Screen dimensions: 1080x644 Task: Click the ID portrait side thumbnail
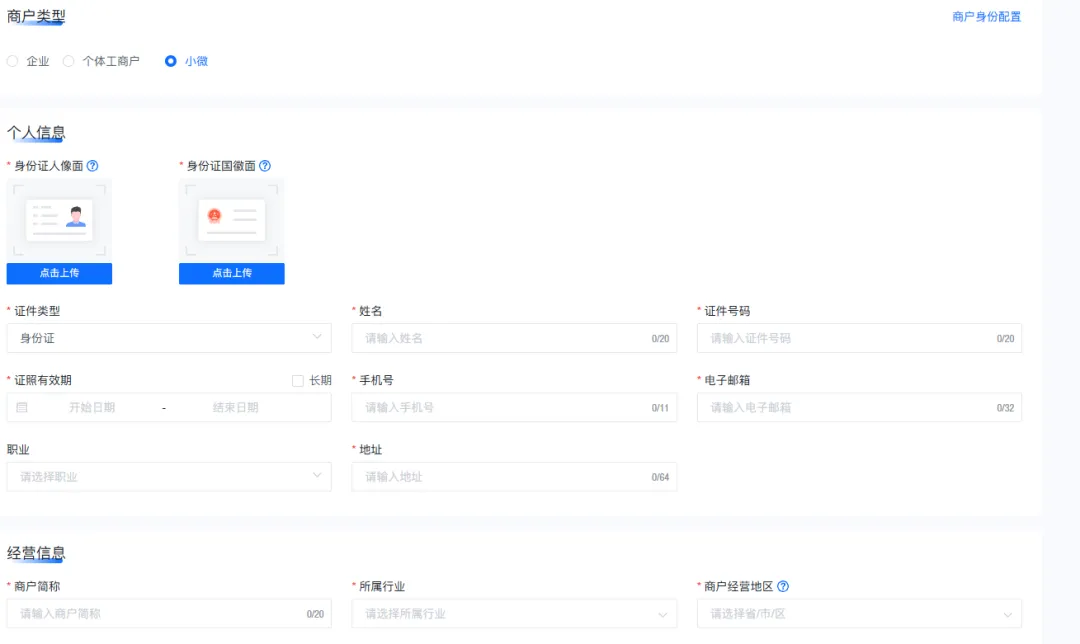click(59, 220)
